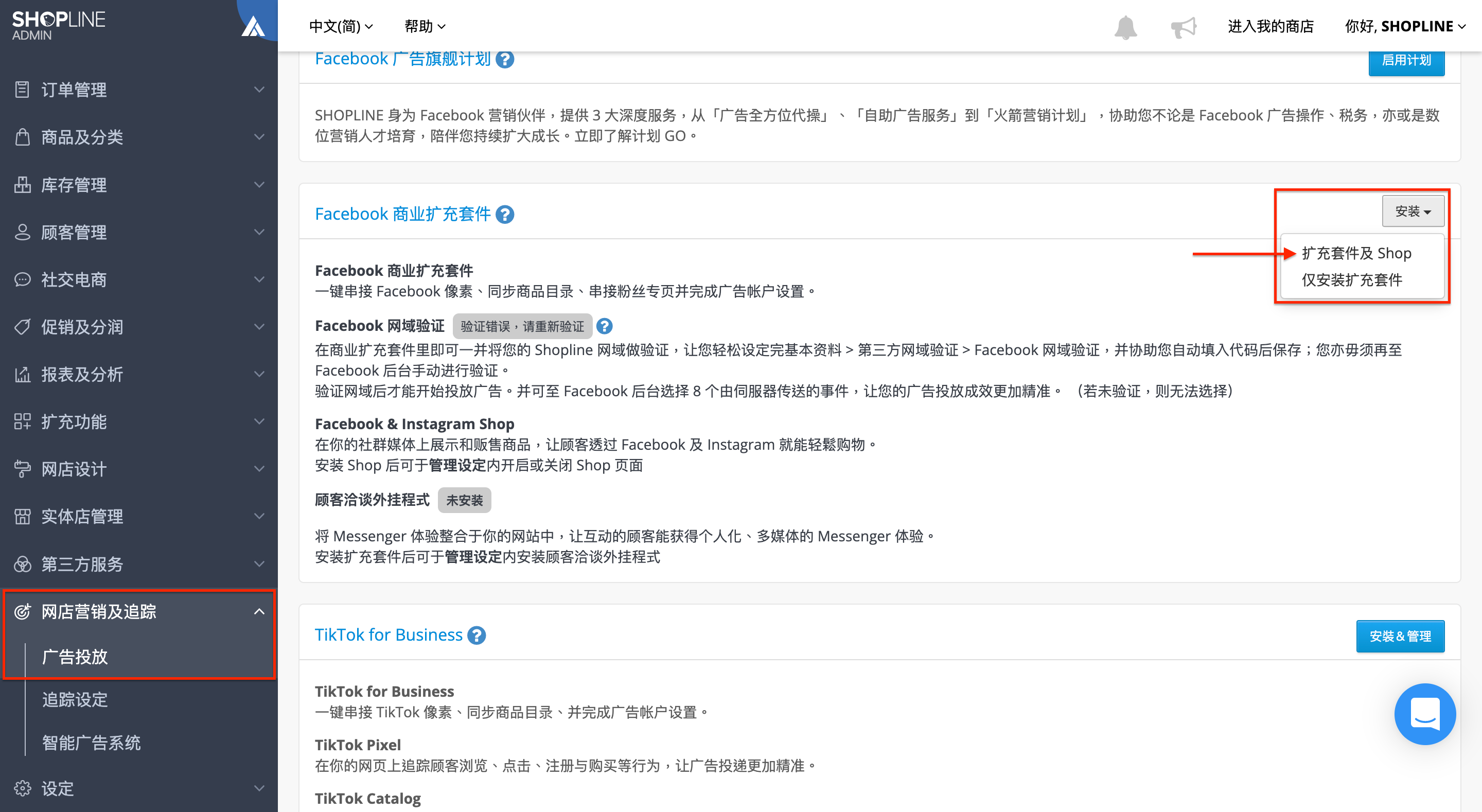Open the live chat bubble widget
Screen dimensions: 1482x812
point(1424,714)
